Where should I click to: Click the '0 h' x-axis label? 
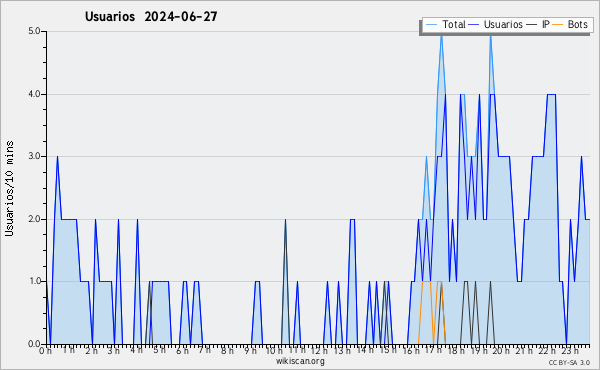pos(45,351)
